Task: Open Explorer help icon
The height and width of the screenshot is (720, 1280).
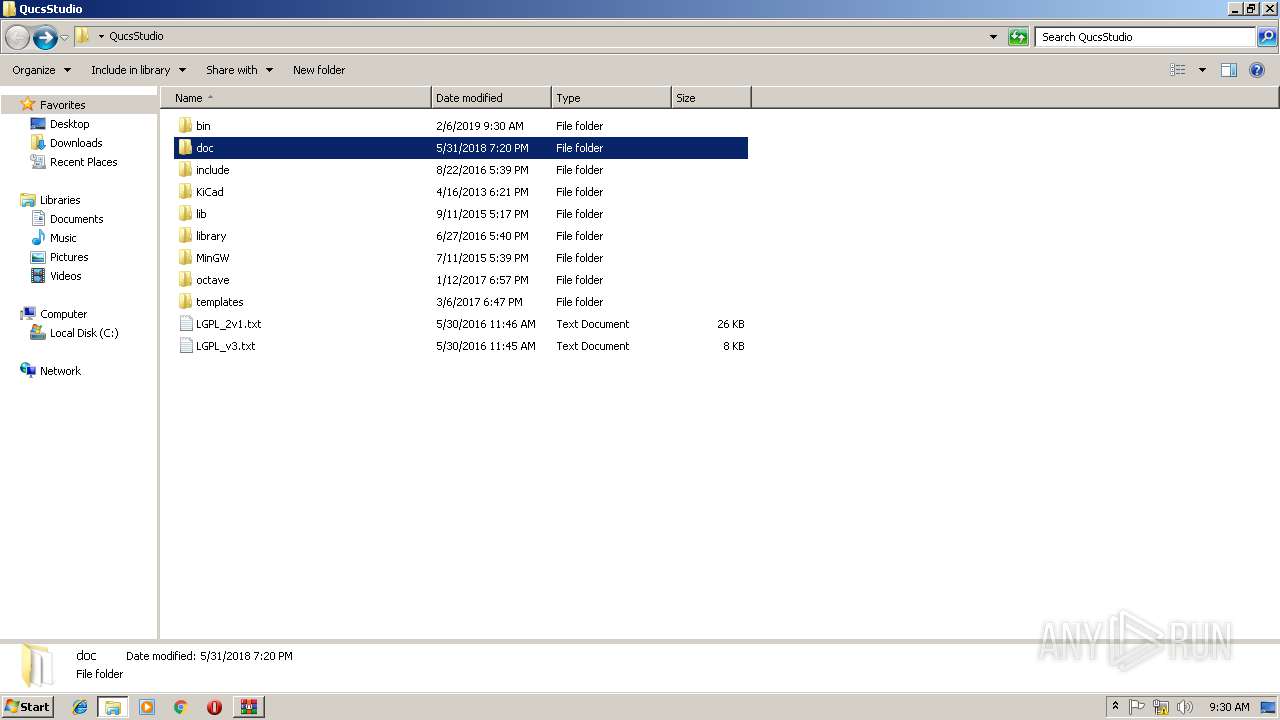Action: coord(1257,70)
